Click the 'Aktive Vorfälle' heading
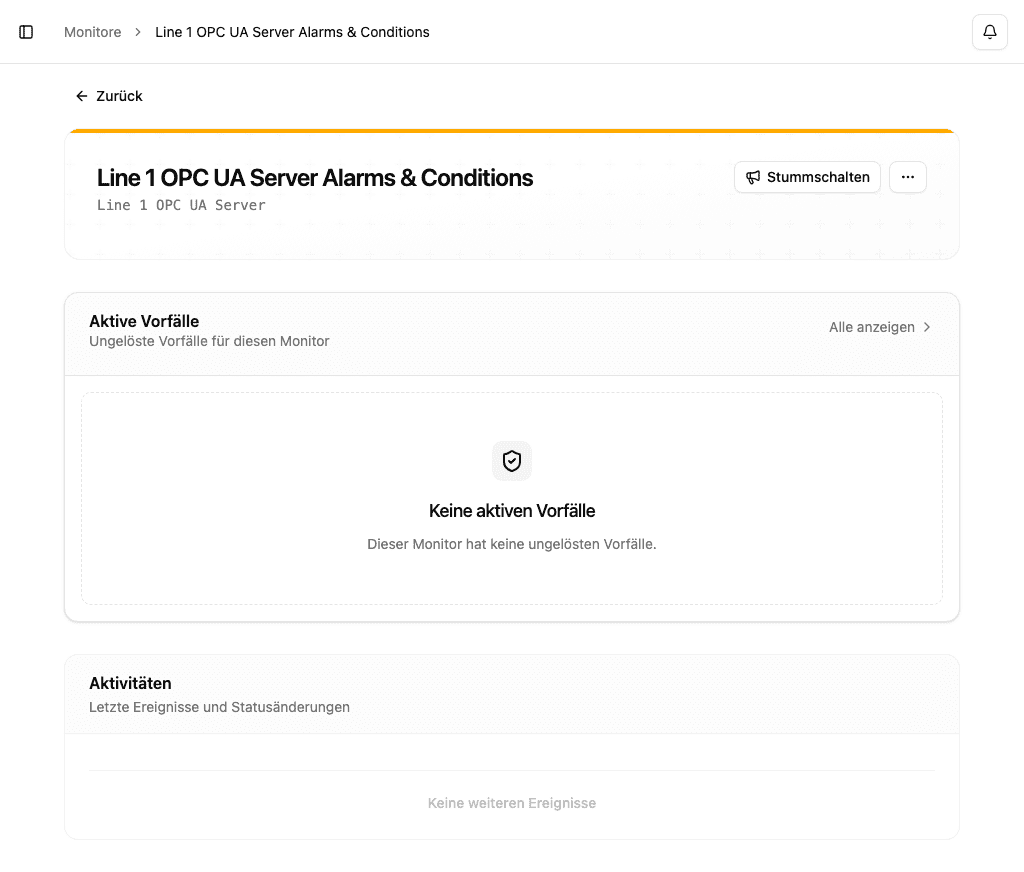Image resolution: width=1024 pixels, height=872 pixels. pos(144,321)
